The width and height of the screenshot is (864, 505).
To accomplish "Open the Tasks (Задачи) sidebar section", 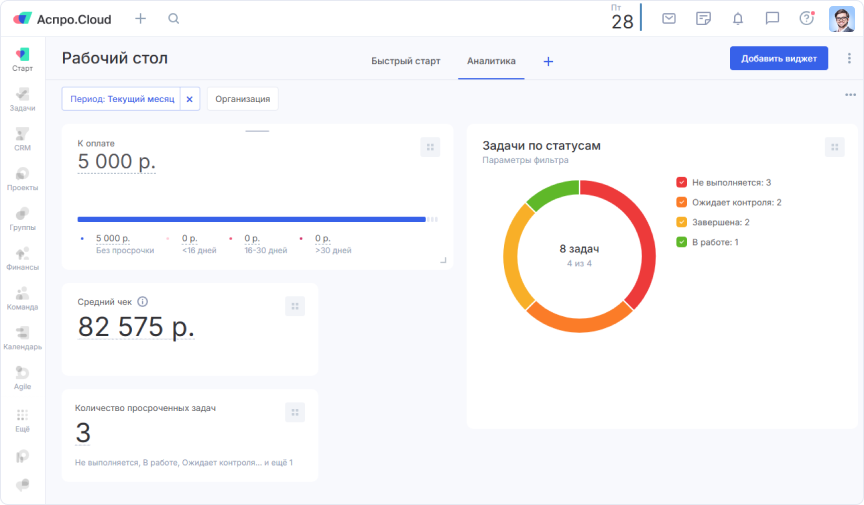I will point(22,99).
